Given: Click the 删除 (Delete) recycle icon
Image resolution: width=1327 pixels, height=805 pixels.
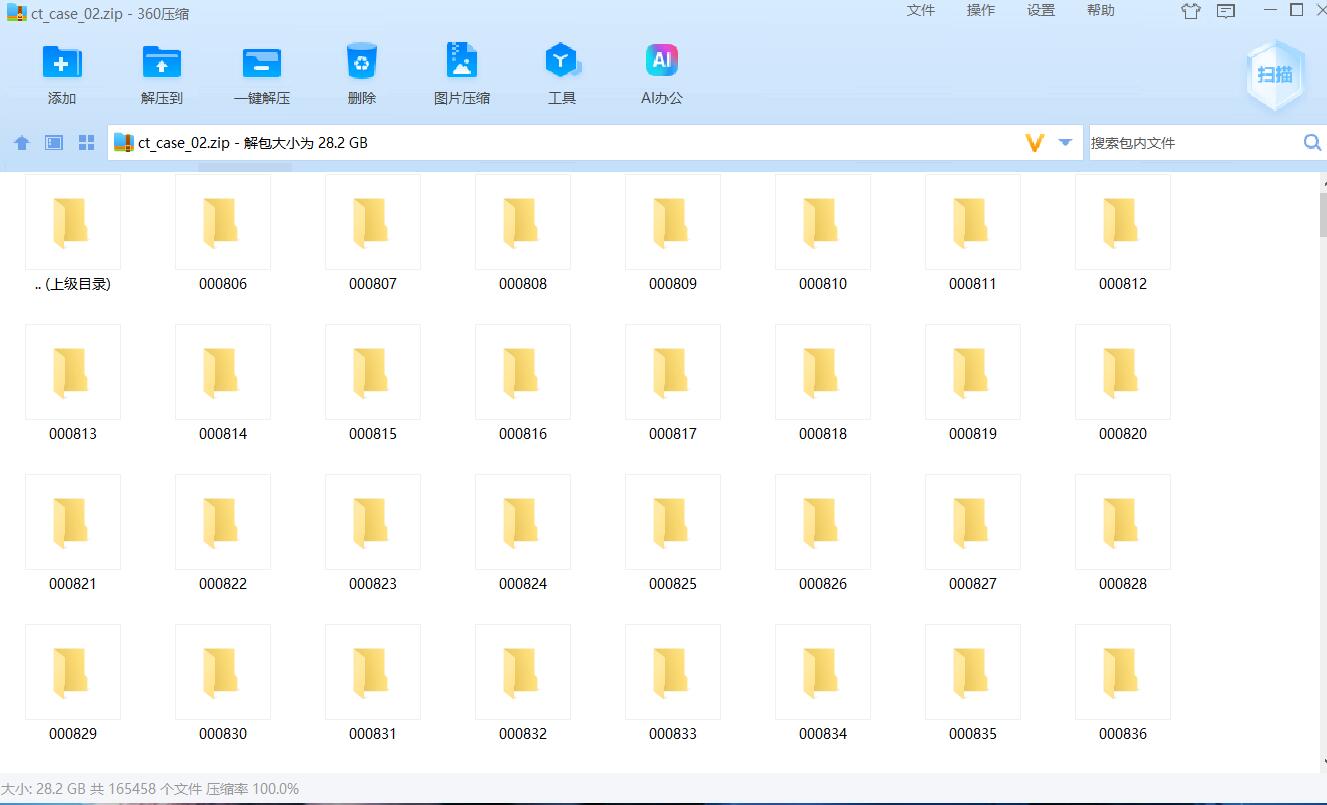Looking at the screenshot, I should 361,63.
